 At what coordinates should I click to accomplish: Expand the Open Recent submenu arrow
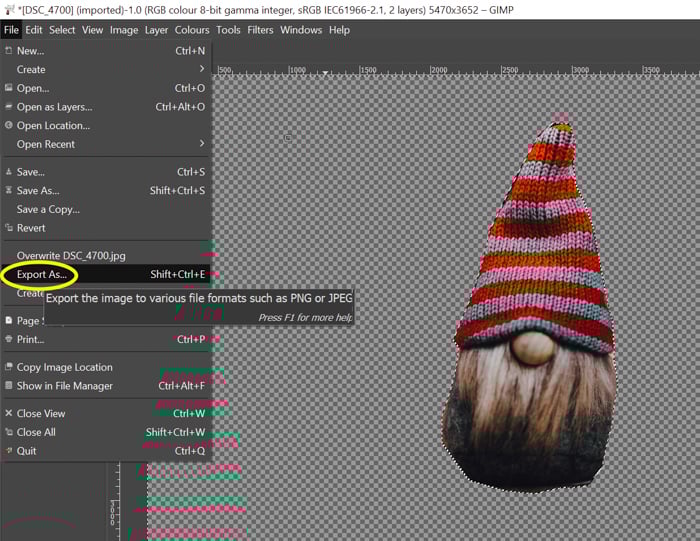point(202,143)
